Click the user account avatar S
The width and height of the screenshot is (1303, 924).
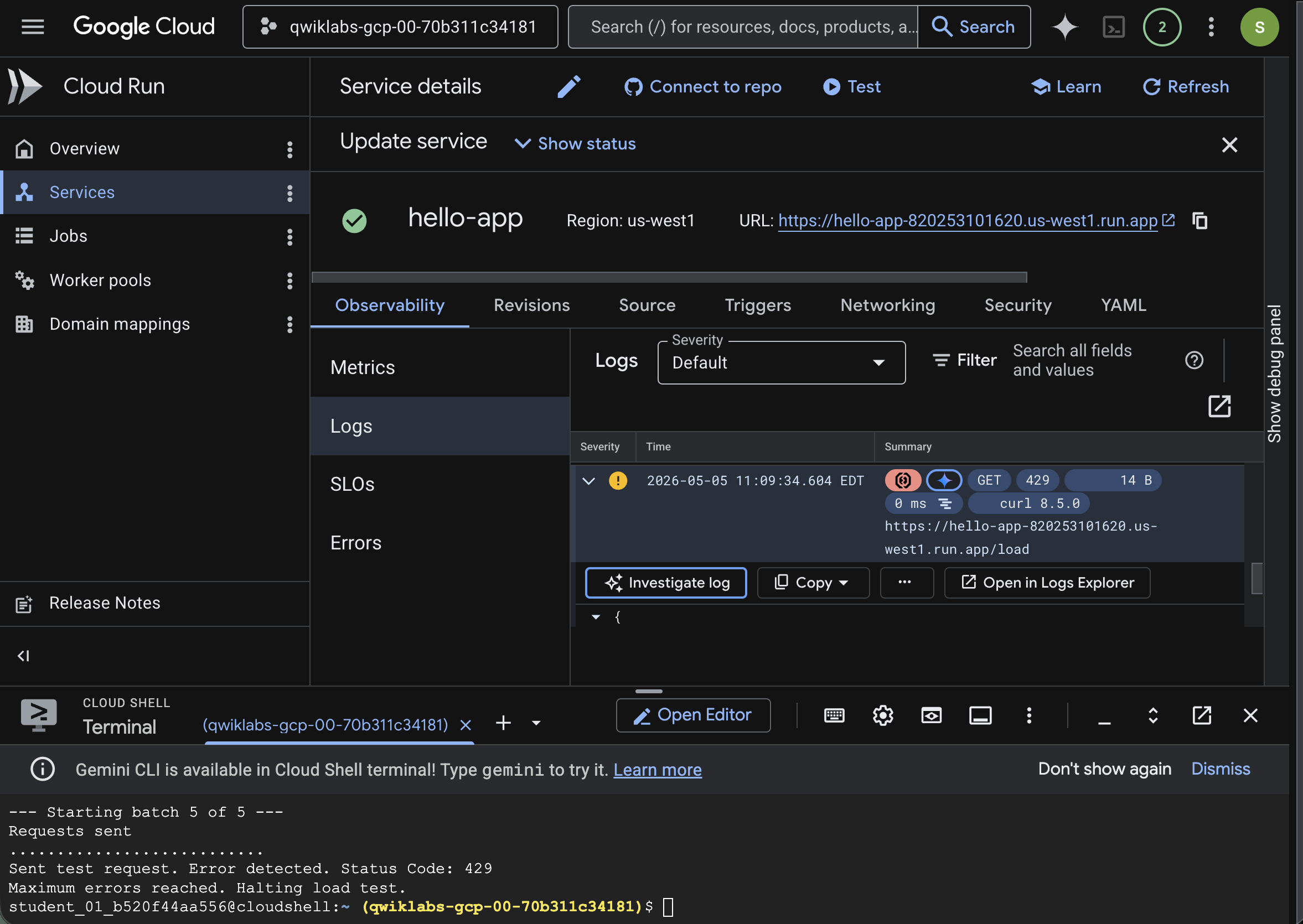point(1259,27)
